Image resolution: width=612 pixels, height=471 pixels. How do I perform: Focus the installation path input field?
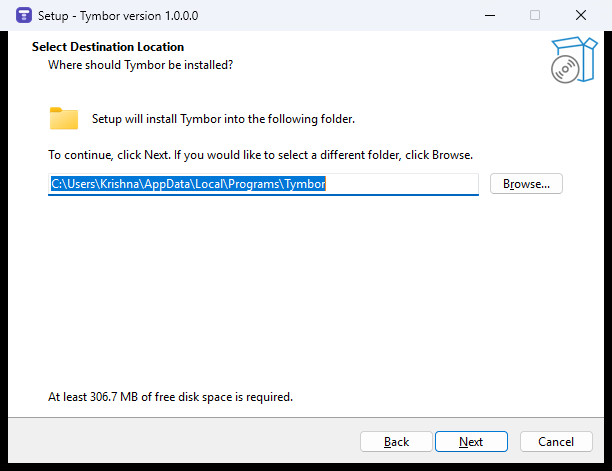click(x=263, y=184)
